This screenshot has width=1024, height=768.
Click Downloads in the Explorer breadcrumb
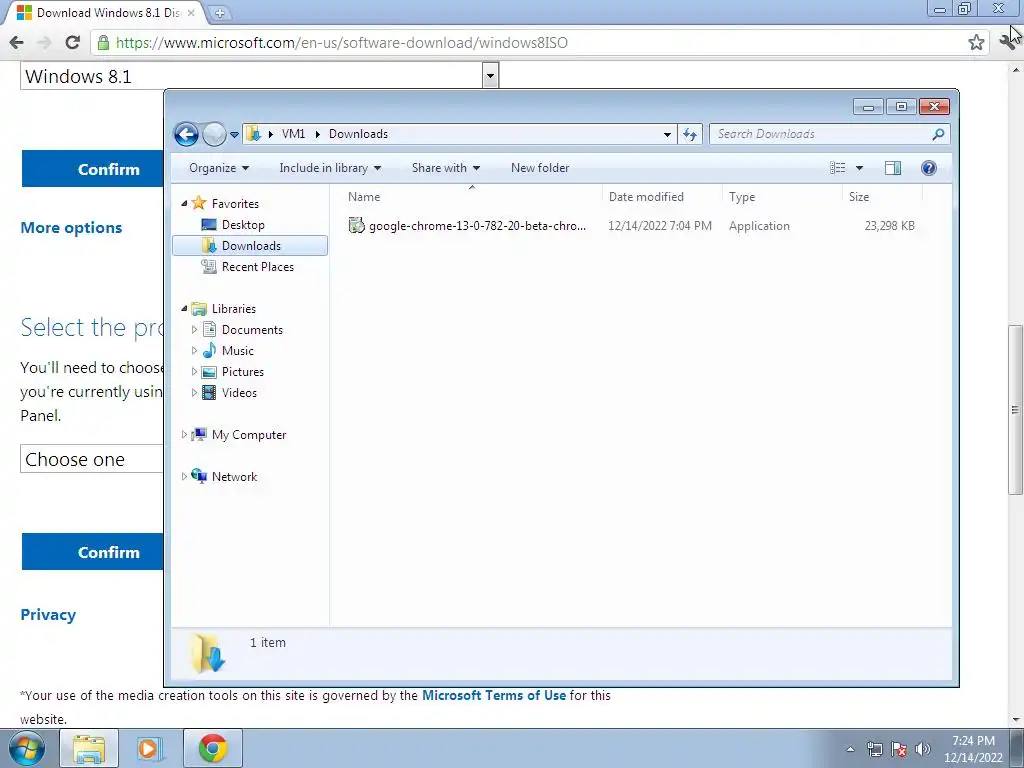[x=358, y=134]
